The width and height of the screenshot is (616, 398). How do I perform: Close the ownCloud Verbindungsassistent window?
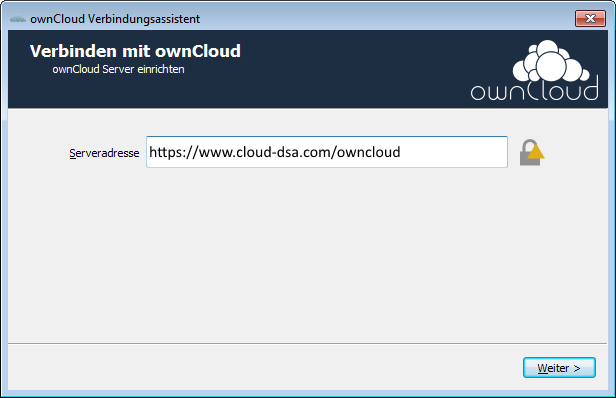[x=590, y=18]
